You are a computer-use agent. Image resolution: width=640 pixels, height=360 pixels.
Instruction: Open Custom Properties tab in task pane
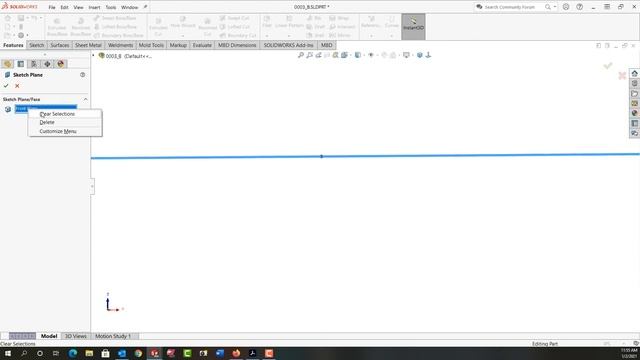pyautogui.click(x=634, y=123)
